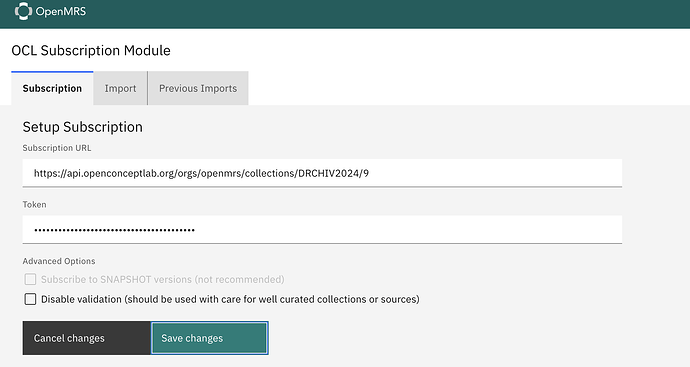The image size is (690, 367).
Task: Enable the Disable validation checkbox
Action: pyautogui.click(x=30, y=299)
